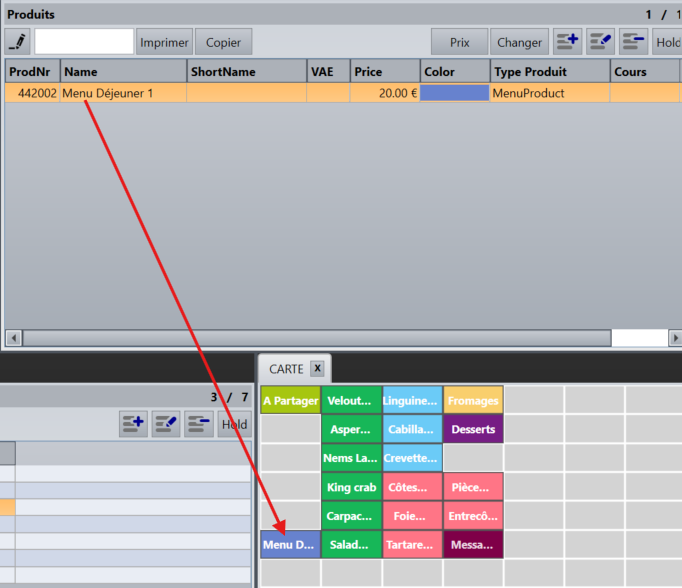Click the add row icon in the Produits toolbar

pos(567,42)
